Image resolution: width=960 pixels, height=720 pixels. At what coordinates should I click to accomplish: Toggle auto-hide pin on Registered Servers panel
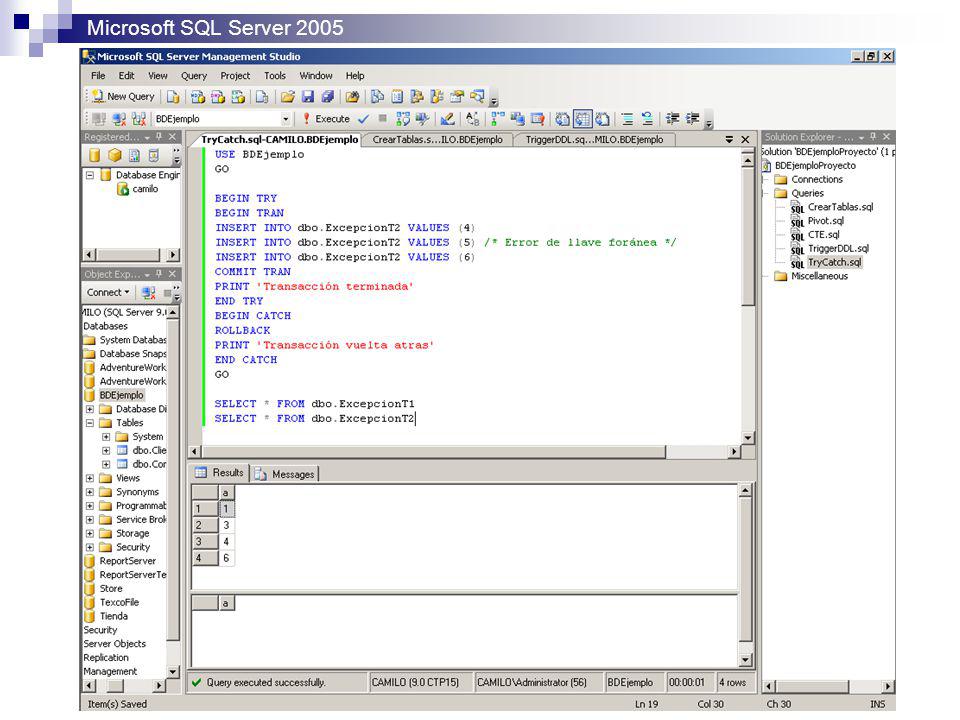click(x=159, y=137)
